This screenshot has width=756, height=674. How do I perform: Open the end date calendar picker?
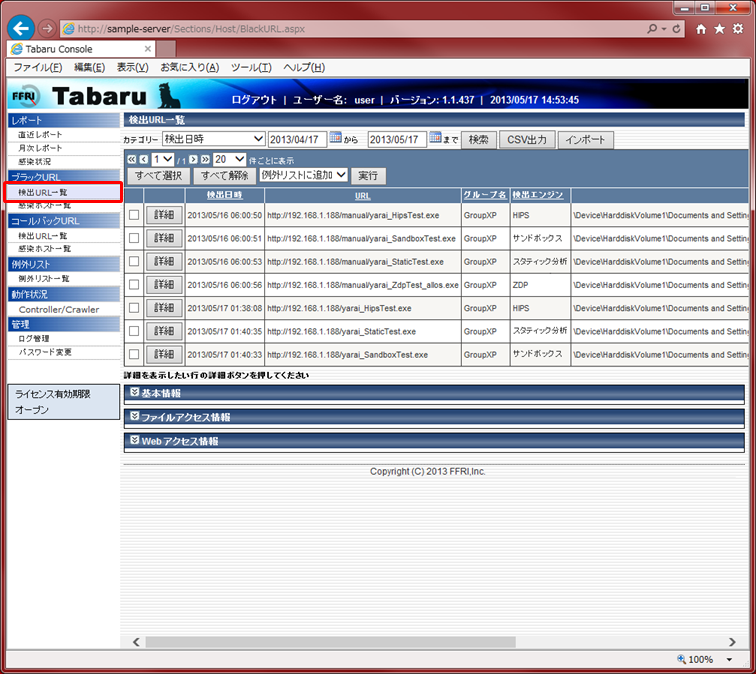[435, 139]
